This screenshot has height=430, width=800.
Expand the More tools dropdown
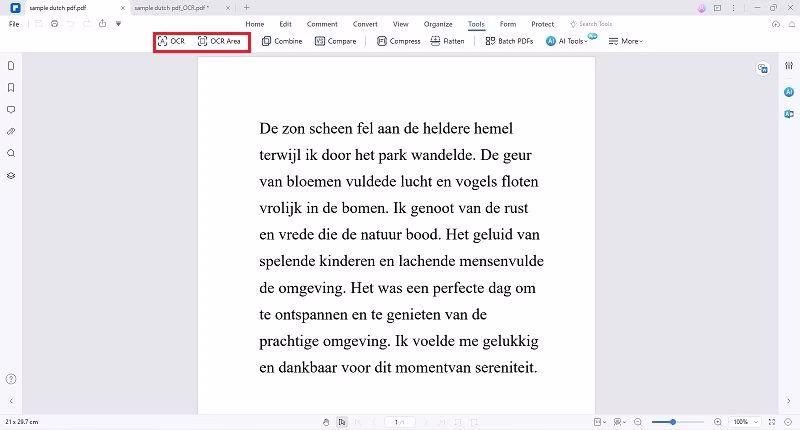point(626,41)
